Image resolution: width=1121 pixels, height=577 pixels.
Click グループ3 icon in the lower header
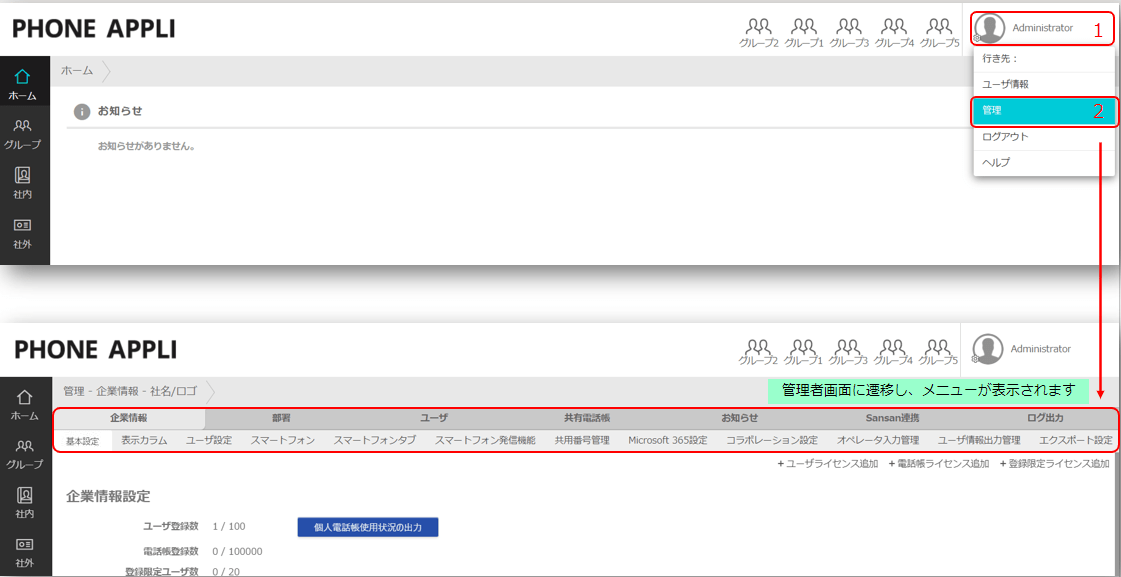point(848,353)
